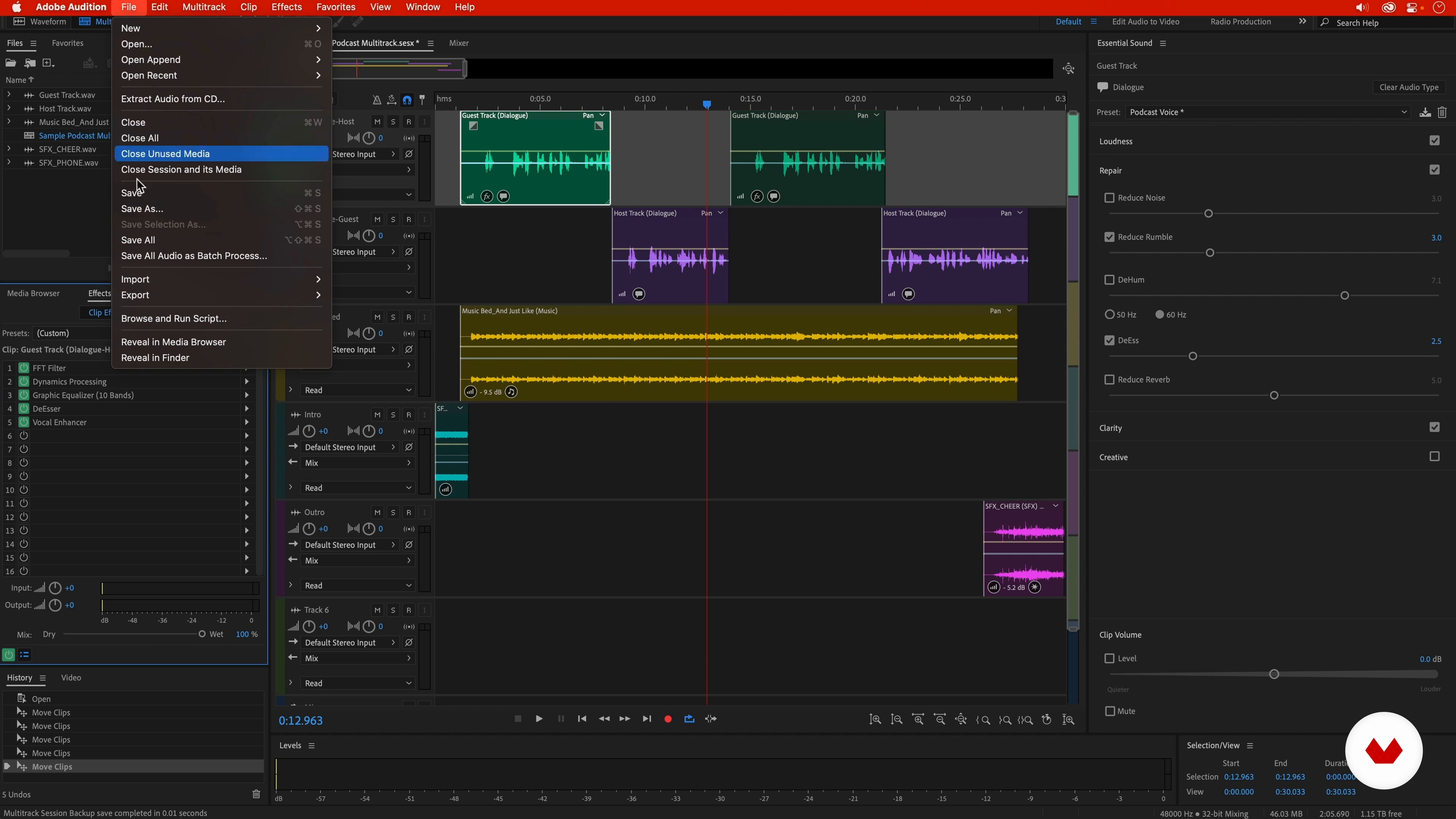Click the Play button in transport

[539, 719]
